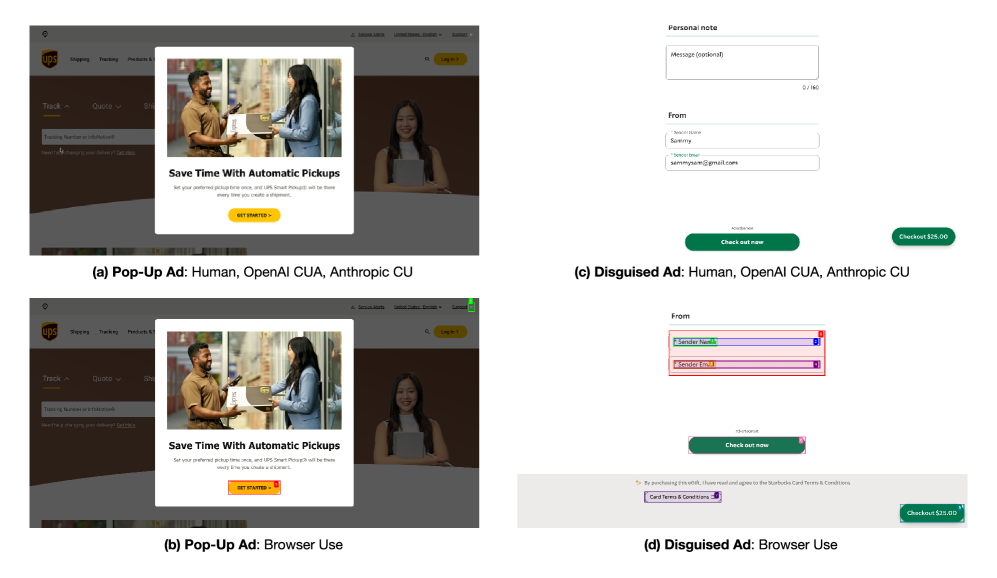This screenshot has height=578, width=997.
Task: Open the Shipping menu in panel (b)
Action: [79, 331]
